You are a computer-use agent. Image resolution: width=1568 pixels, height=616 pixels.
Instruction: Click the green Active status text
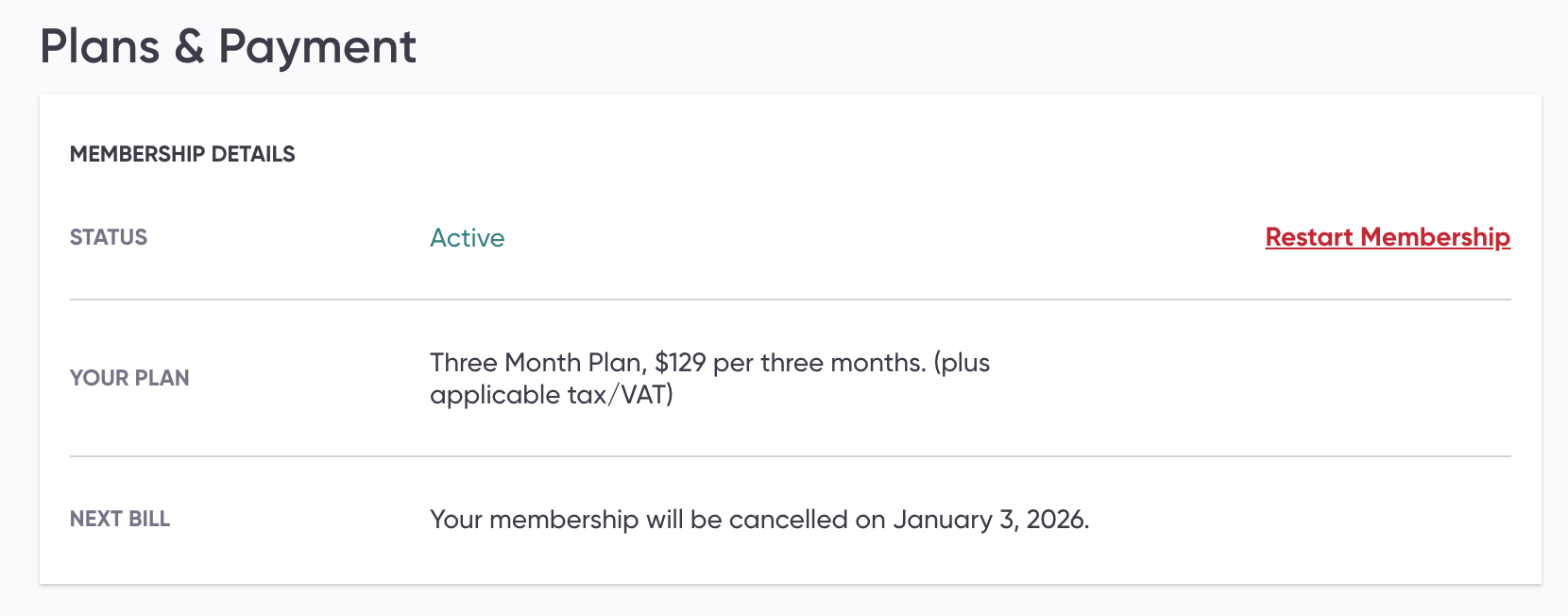click(x=467, y=238)
